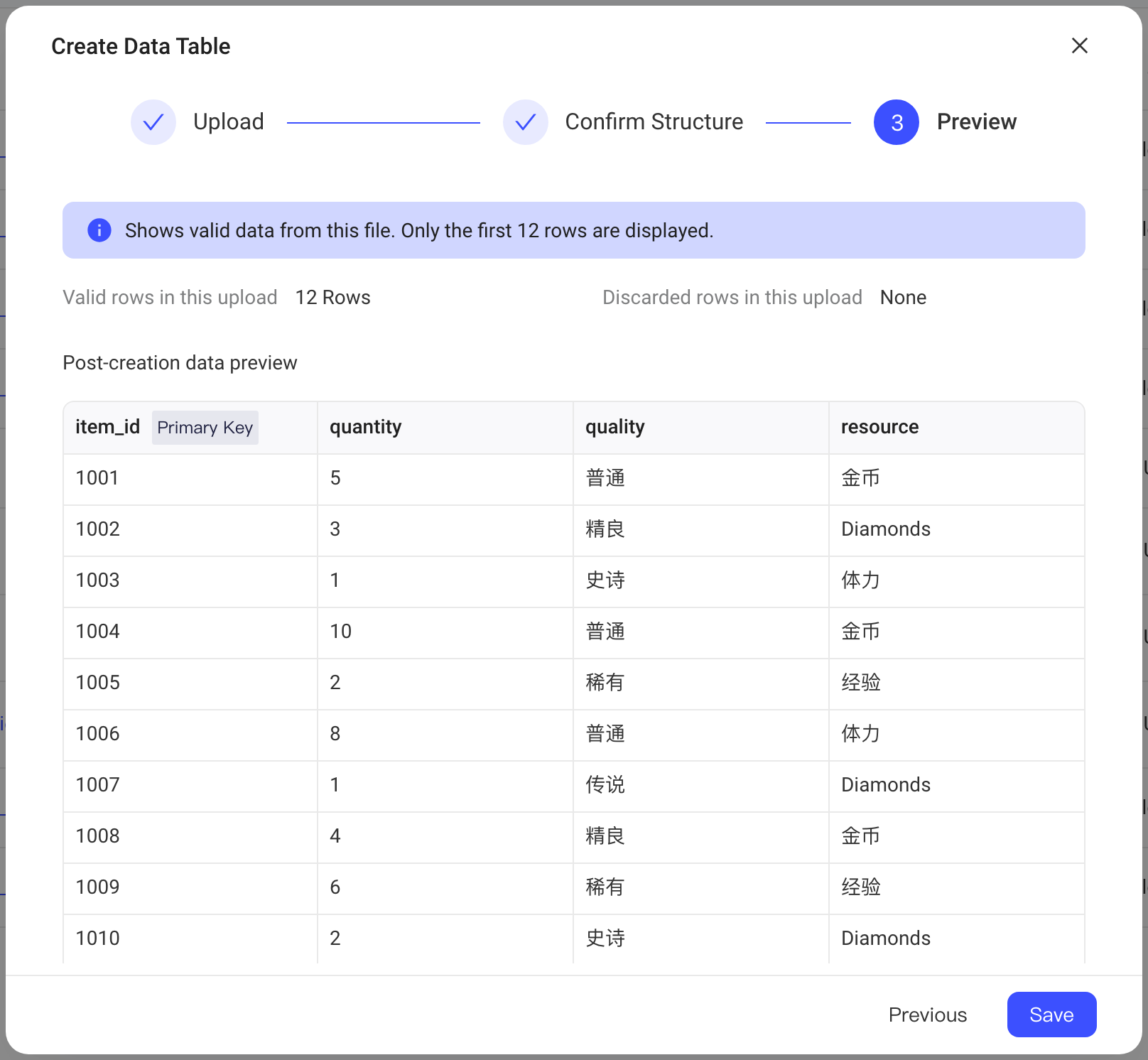Click resource 体力 in row 1006

[x=957, y=735]
